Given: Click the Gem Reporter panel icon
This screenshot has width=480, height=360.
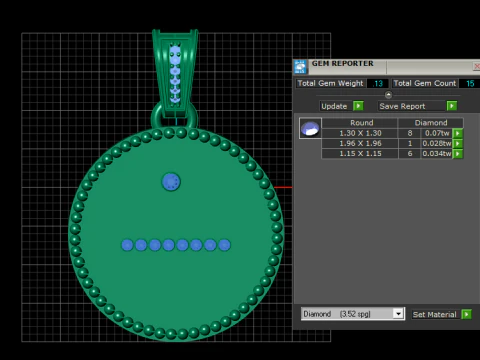Looking at the screenshot, I should (x=300, y=67).
